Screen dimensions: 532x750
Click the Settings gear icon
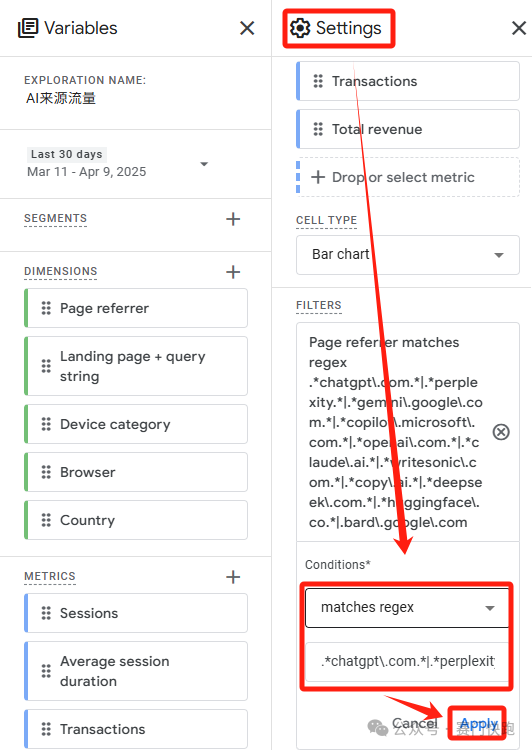coord(300,28)
